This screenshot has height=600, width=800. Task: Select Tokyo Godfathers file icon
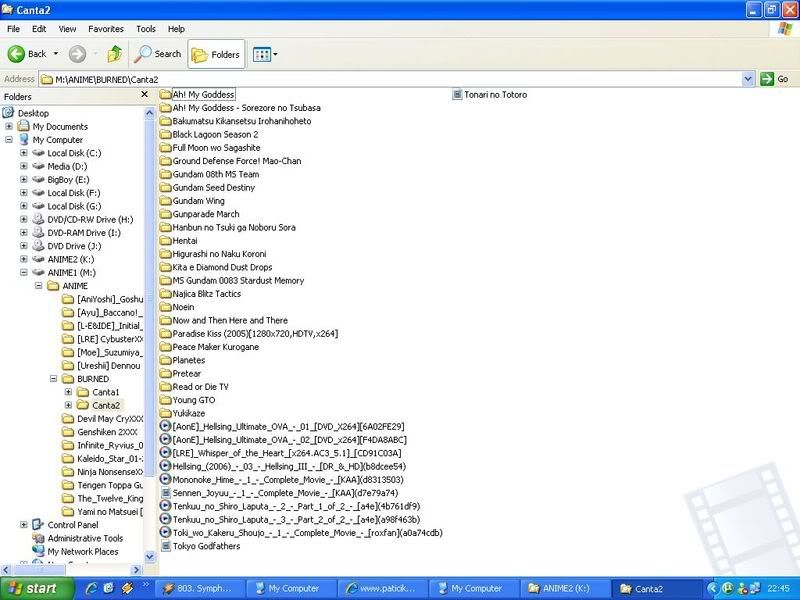165,546
